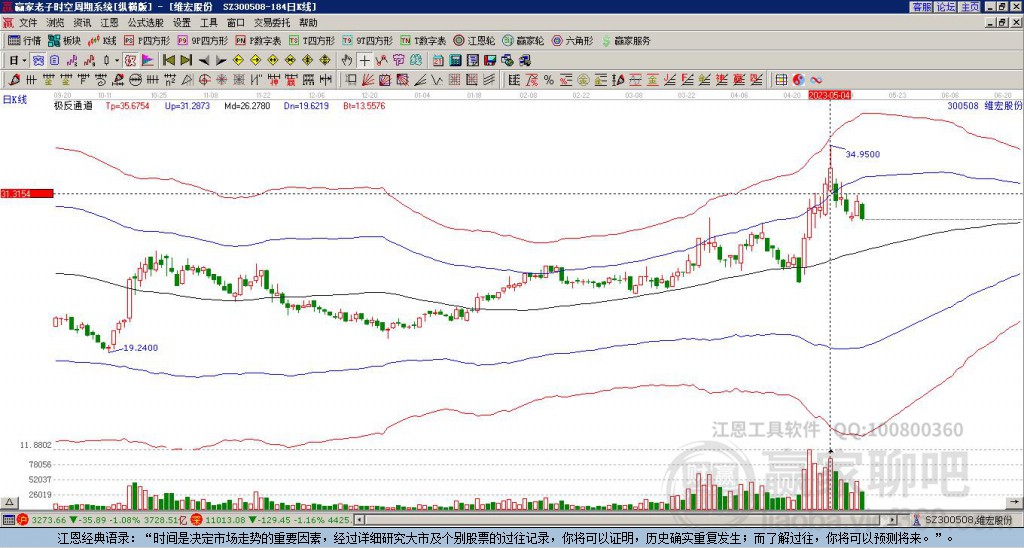Click the zigzag line chart icon
Viewport: 1024px width, 548px height.
tap(381, 61)
